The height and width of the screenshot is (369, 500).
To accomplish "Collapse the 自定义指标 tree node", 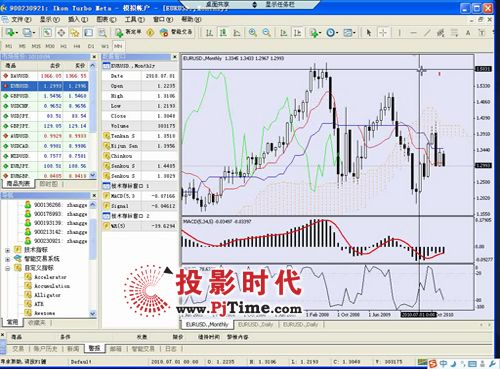I will click(8, 268).
